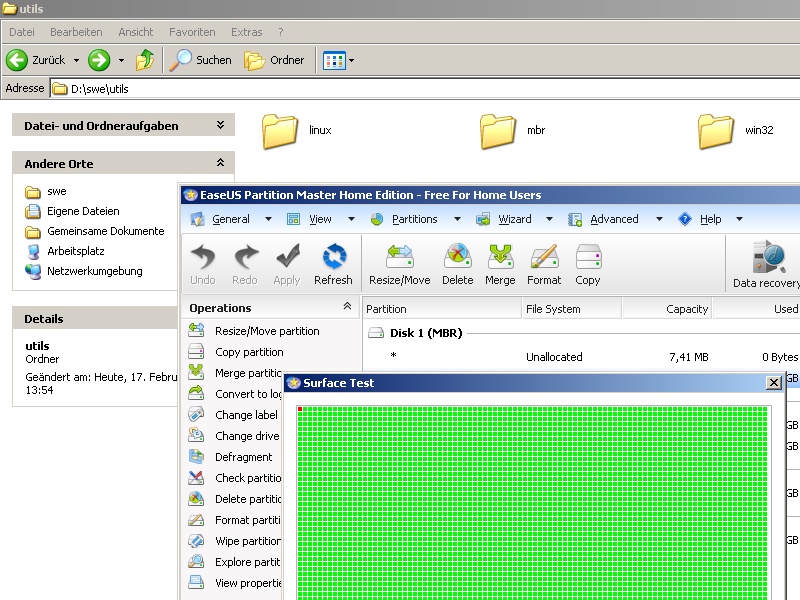
Task: Open the General menu dropdown arrow
Action: [x=268, y=219]
